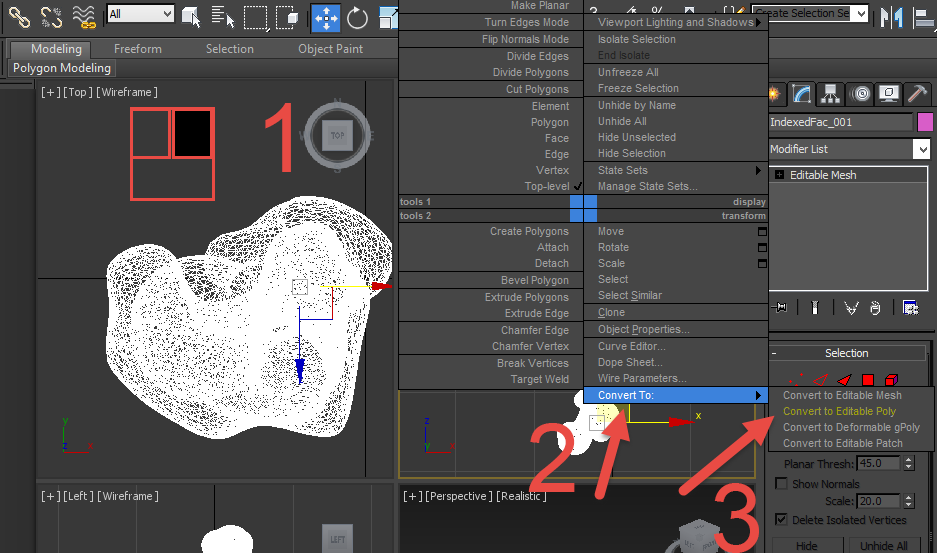The height and width of the screenshot is (553, 937).
Task: Select Isolate Selection in quad menu
Action: click(x=637, y=39)
